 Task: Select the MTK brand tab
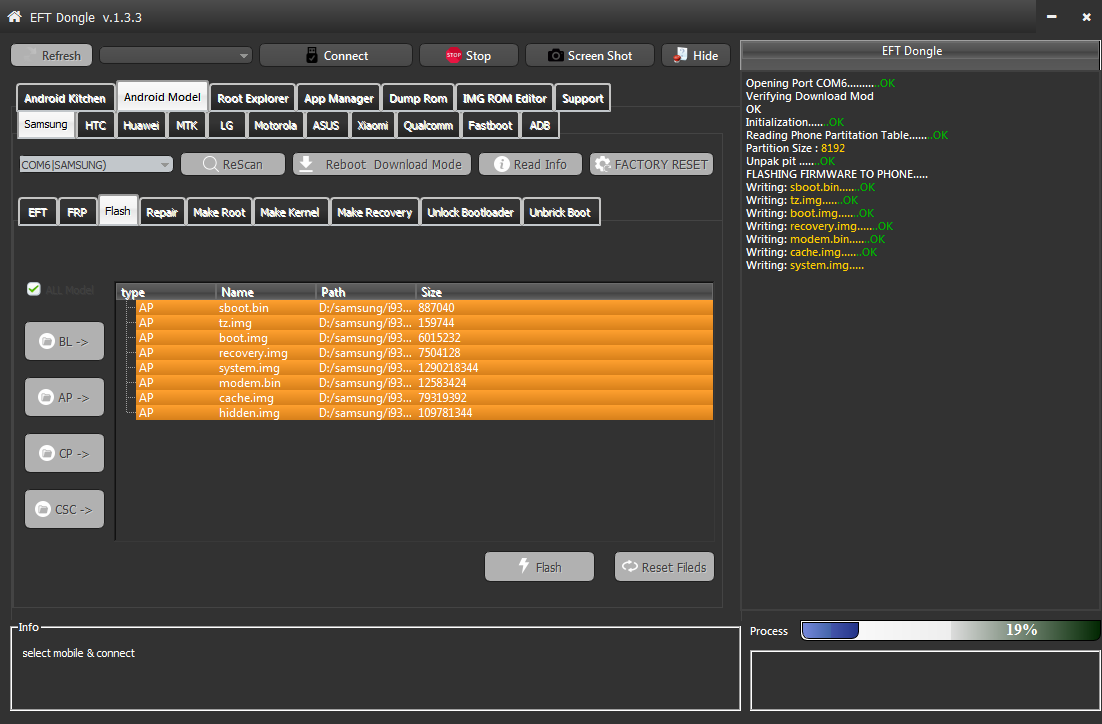click(x=187, y=125)
